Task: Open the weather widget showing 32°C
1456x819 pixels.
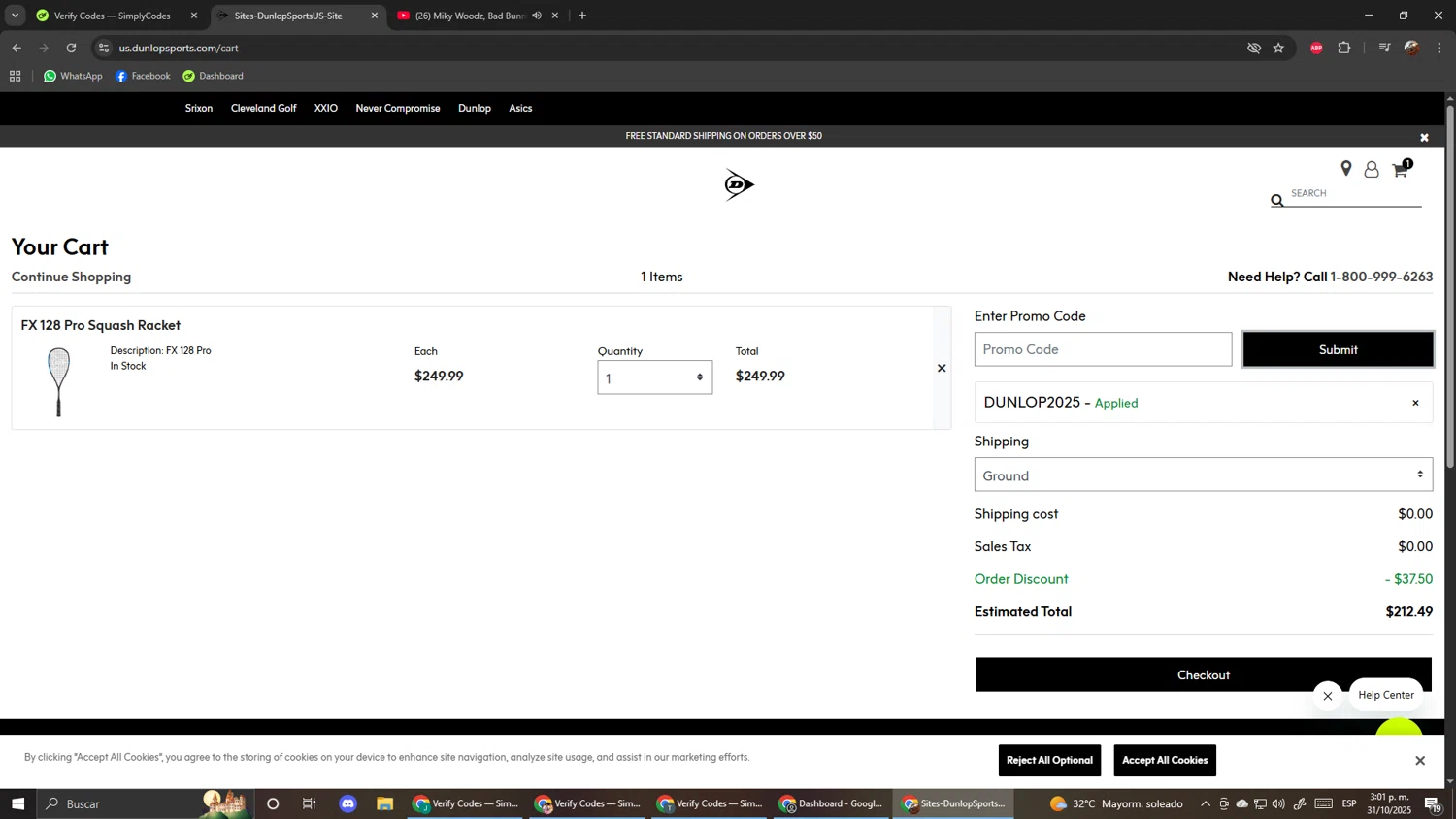Action: click(1116, 803)
